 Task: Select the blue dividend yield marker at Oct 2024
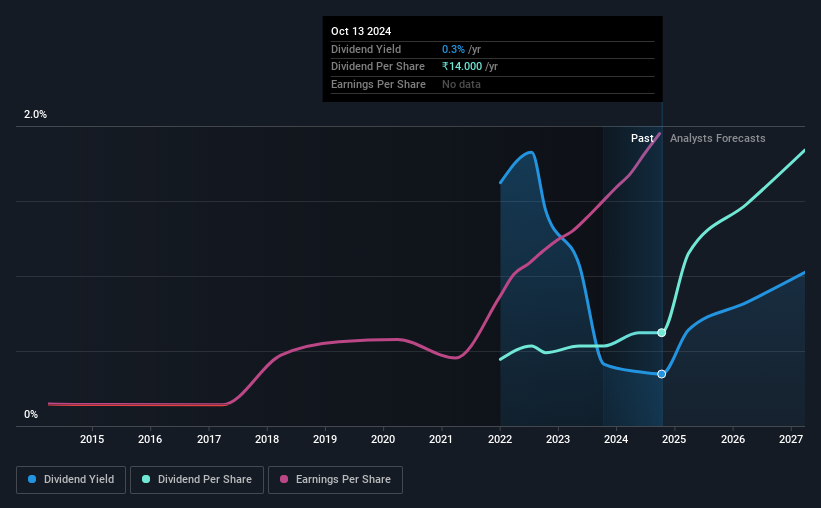point(661,374)
